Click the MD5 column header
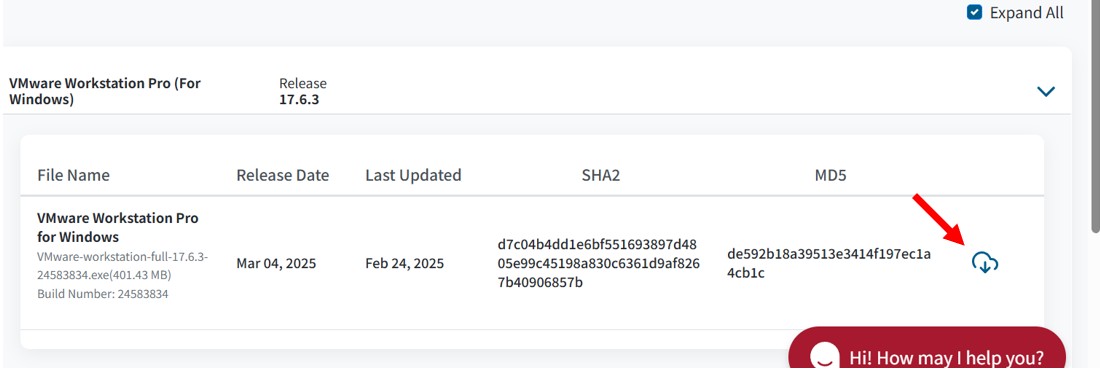The image size is (1100, 371). [831, 175]
